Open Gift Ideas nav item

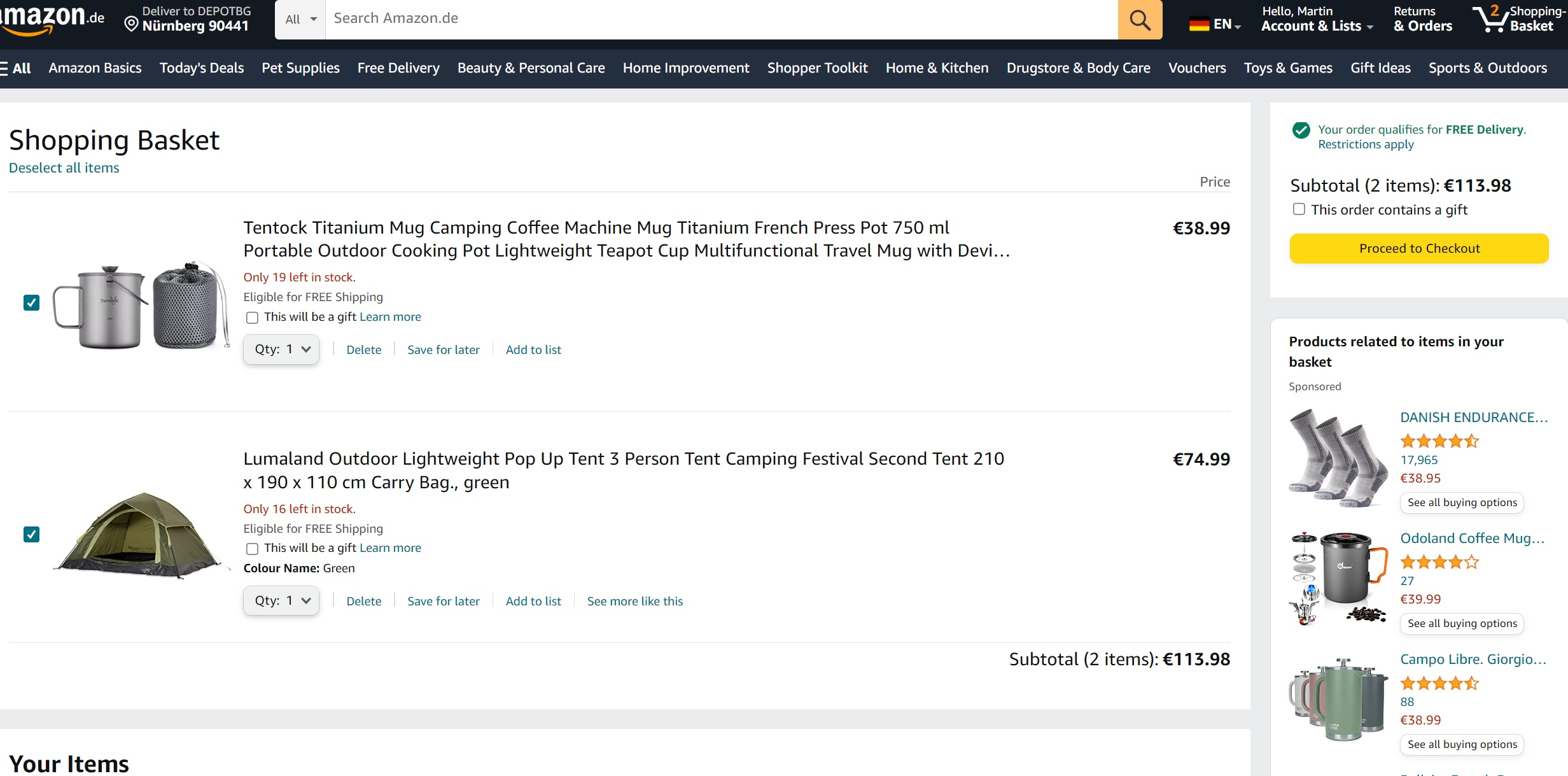[x=1380, y=68]
